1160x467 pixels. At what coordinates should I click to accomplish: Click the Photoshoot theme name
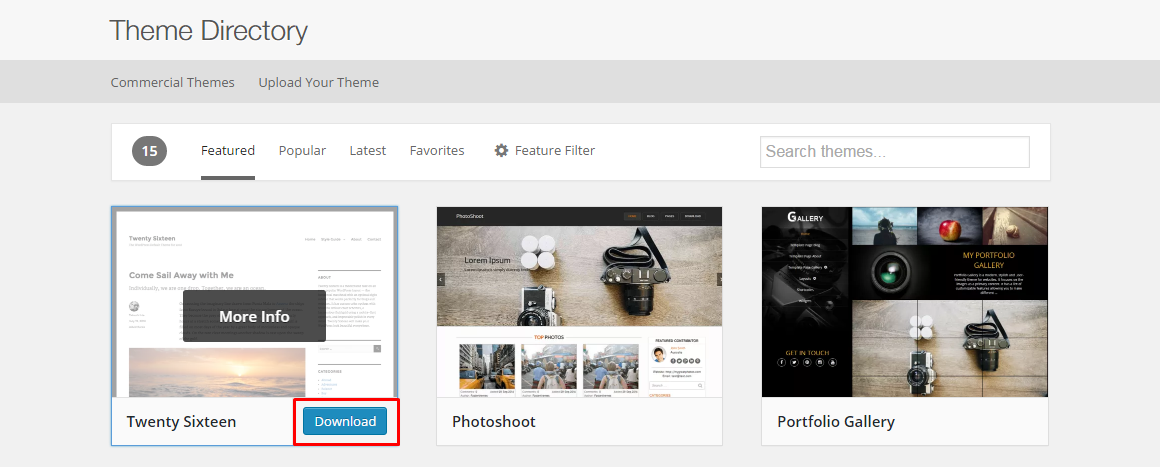point(493,422)
